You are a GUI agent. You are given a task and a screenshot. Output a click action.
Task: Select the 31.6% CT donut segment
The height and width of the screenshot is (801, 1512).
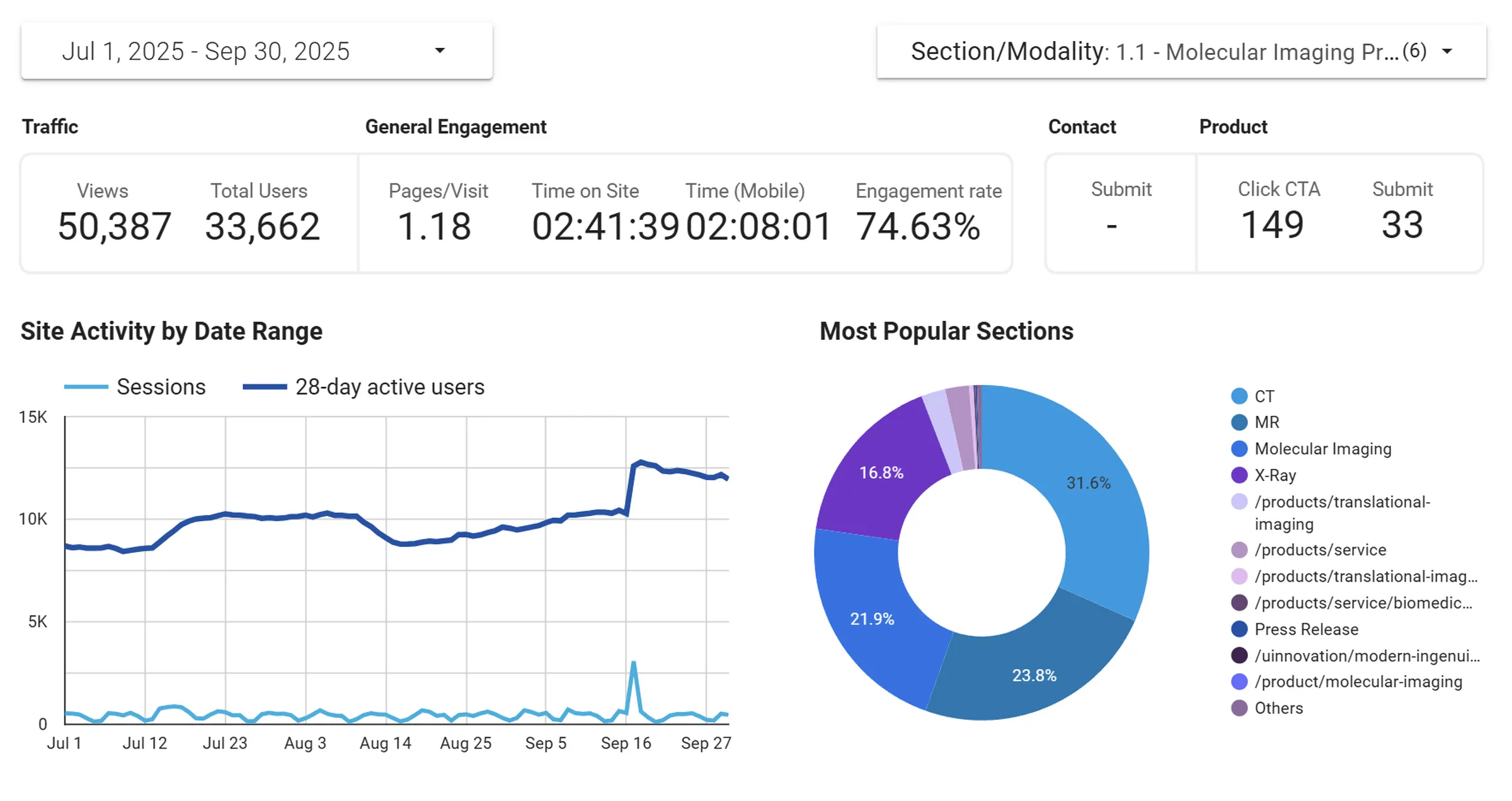(1089, 483)
